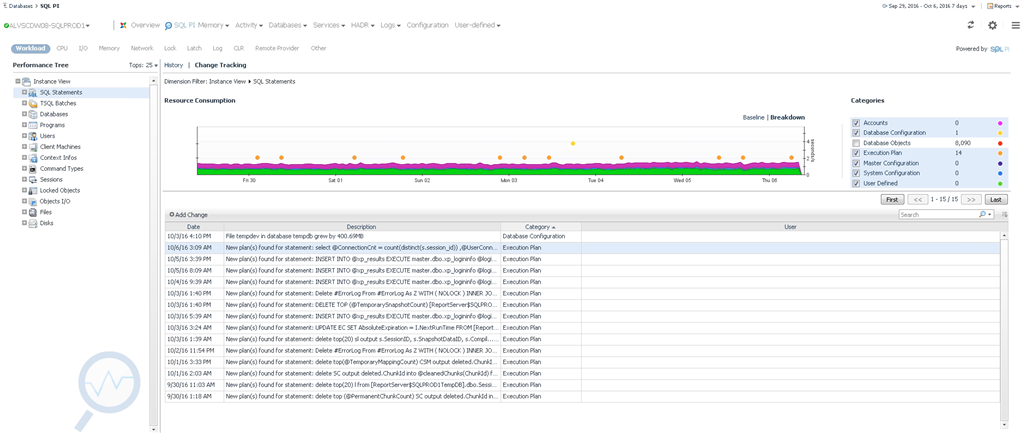Viewport: 1024px width, 433px height.
Task: Click the magenta Accounts color dot
Action: coord(1000,123)
